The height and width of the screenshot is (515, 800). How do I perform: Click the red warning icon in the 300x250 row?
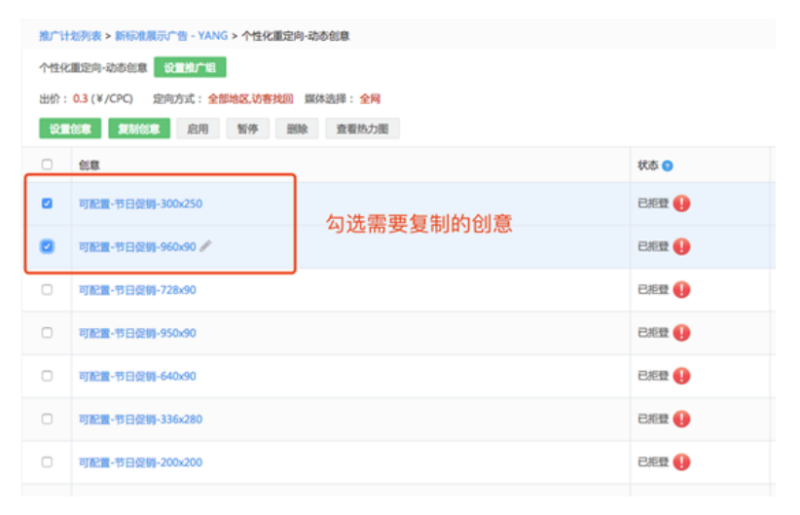pos(682,204)
